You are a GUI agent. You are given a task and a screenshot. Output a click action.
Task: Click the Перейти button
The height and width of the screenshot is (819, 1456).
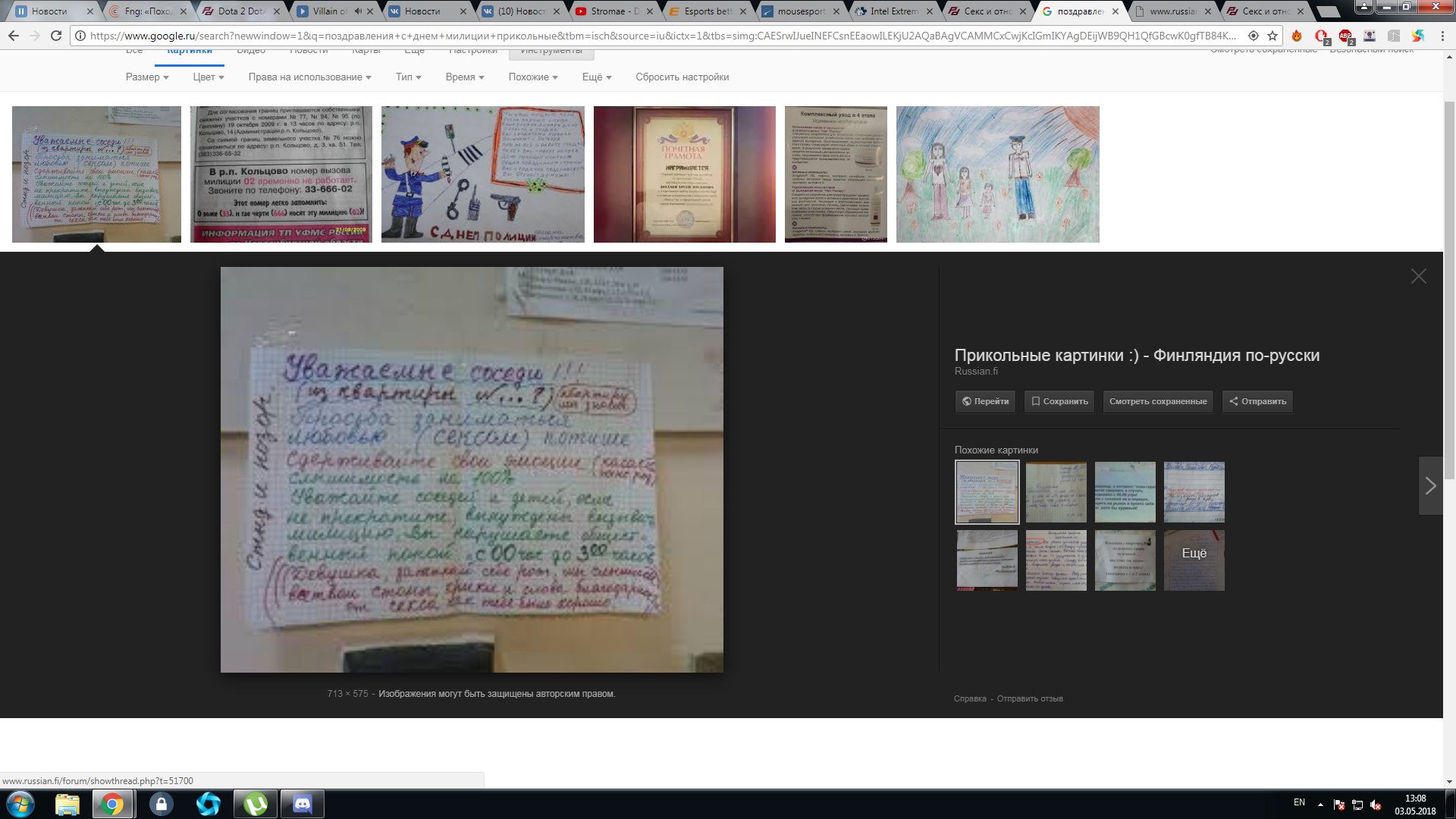pyautogui.click(x=985, y=401)
